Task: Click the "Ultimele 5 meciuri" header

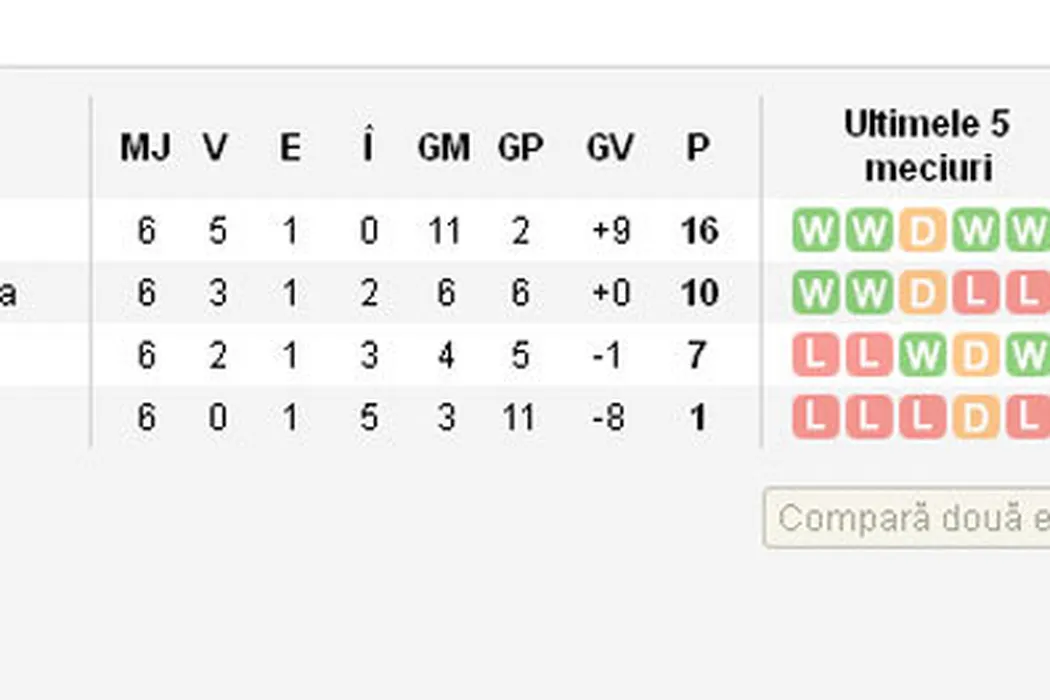Action: coord(926,146)
